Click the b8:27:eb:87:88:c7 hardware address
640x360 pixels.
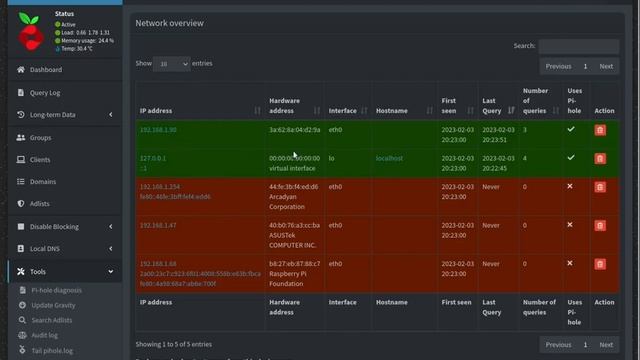coord(295,264)
